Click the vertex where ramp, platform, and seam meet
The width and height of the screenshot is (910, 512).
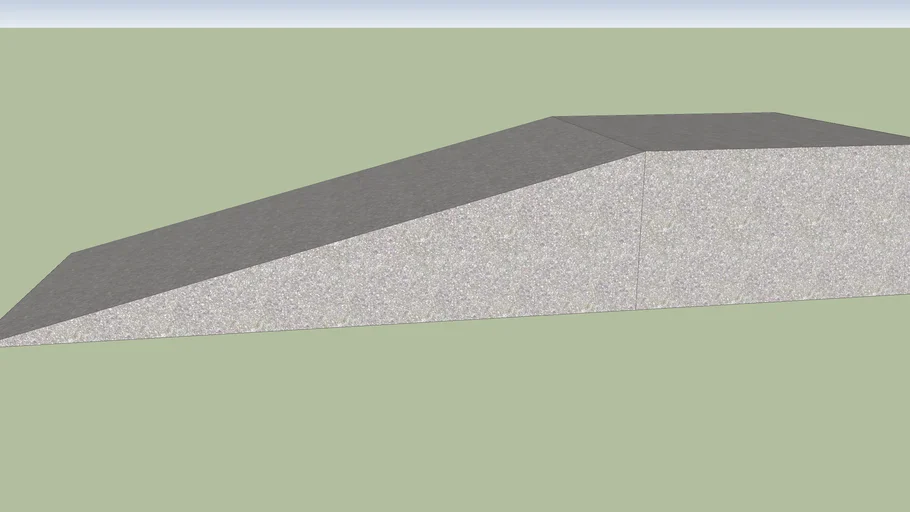tap(643, 152)
